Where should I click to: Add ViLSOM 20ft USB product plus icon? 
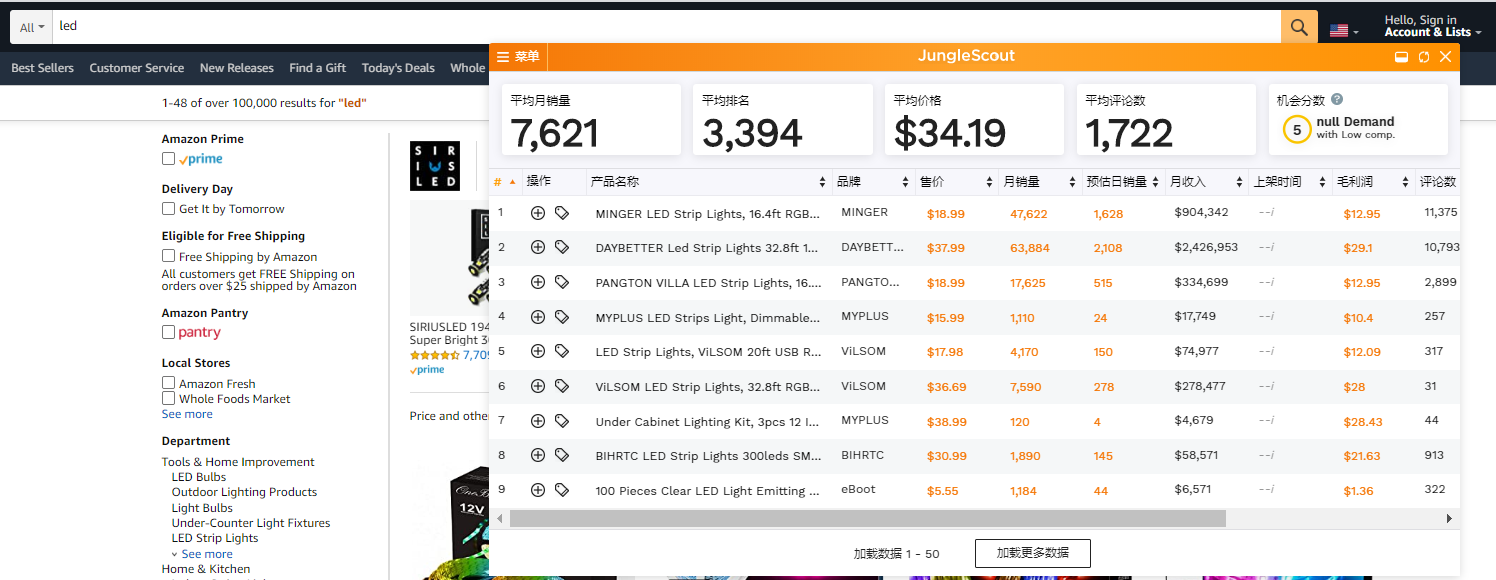point(538,351)
